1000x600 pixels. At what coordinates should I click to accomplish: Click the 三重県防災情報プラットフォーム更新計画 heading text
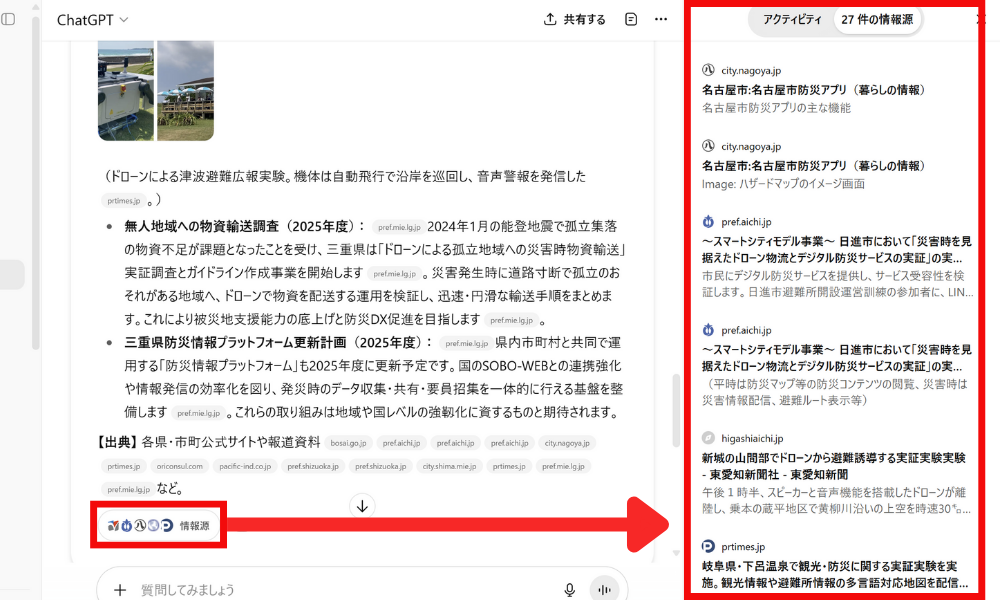click(235, 342)
